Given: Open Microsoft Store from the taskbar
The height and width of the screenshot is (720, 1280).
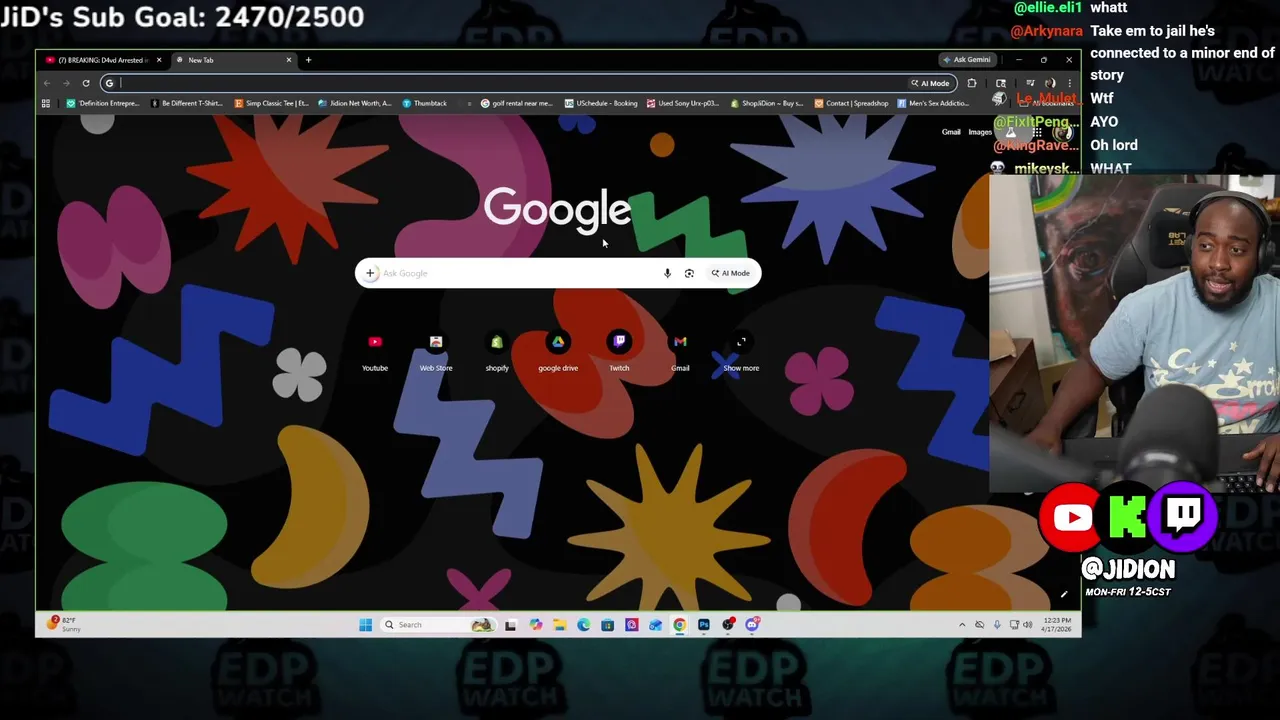Looking at the screenshot, I should pos(607,625).
